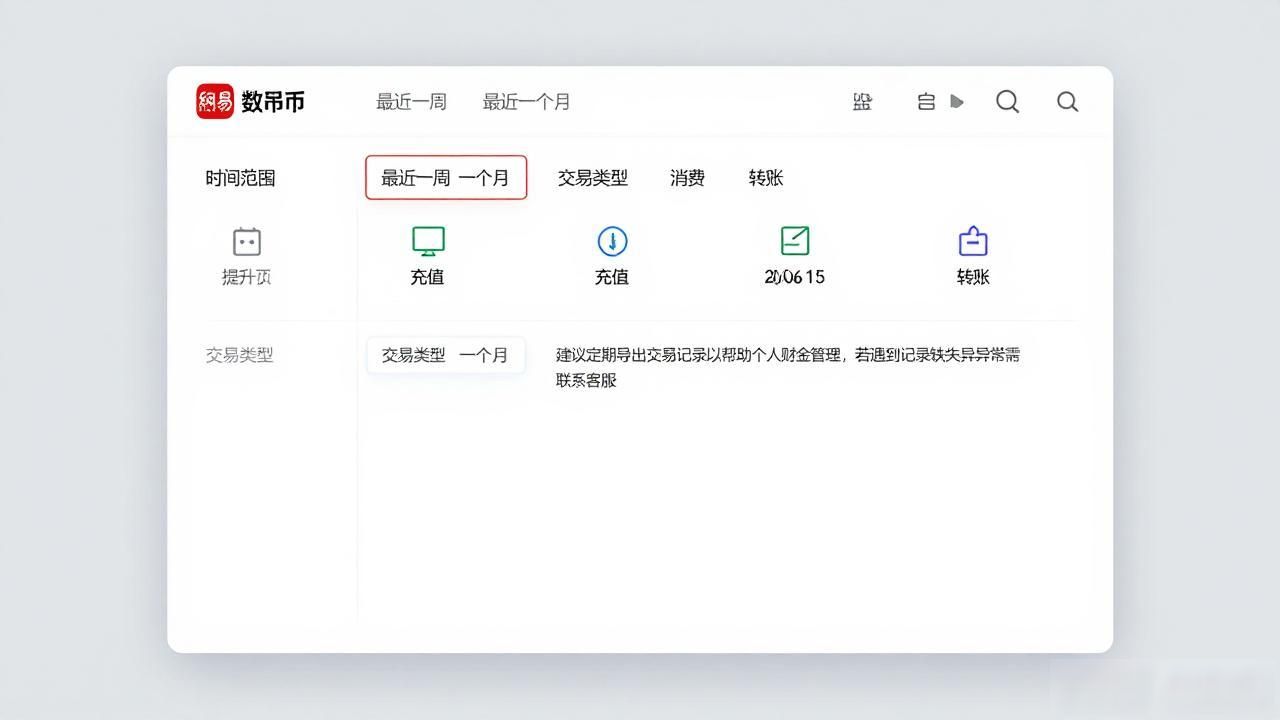Click the green monitor 充值 icon
This screenshot has height=720, width=1280.
click(428, 241)
